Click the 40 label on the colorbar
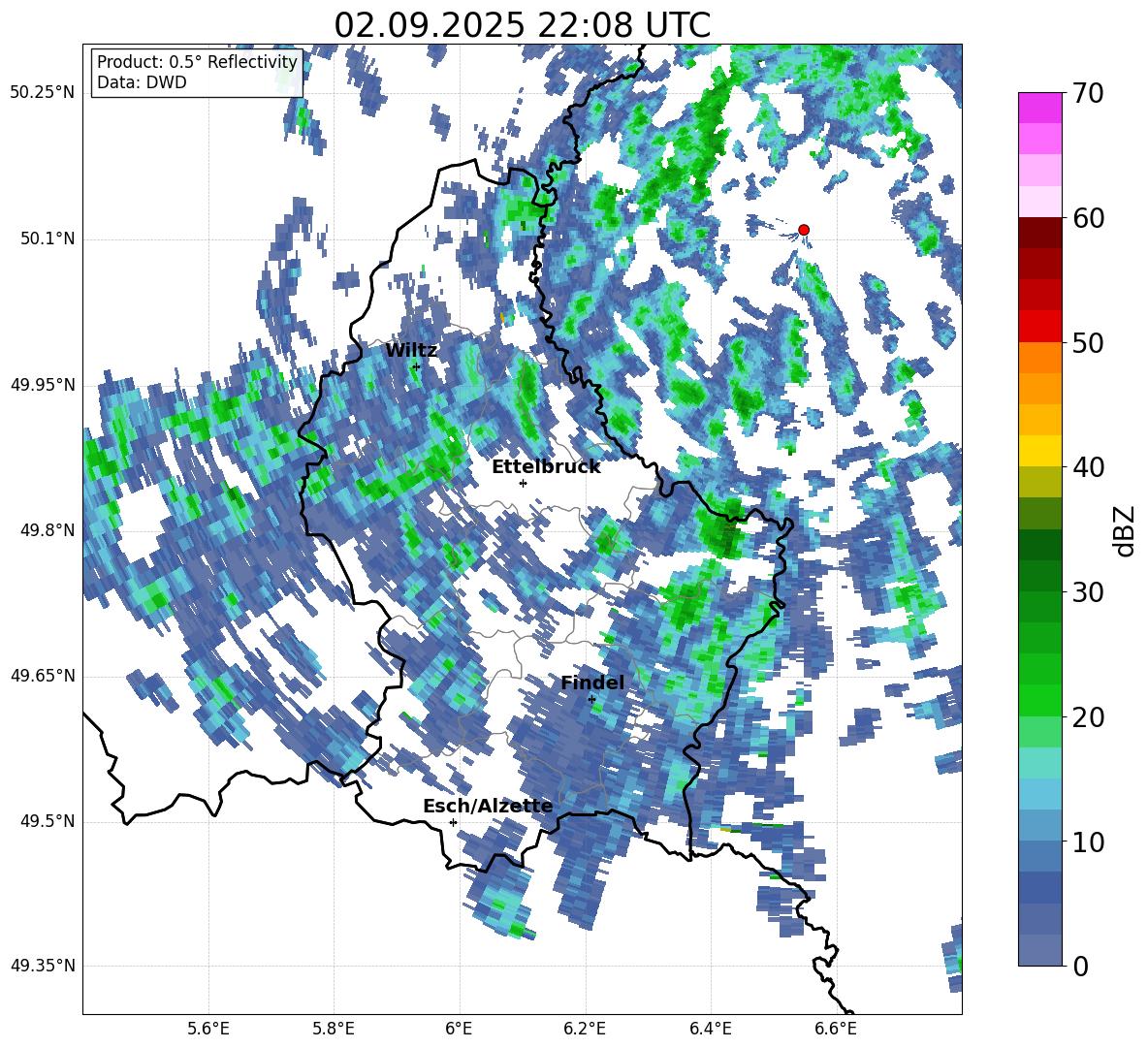1148x1048 pixels. 1087,467
